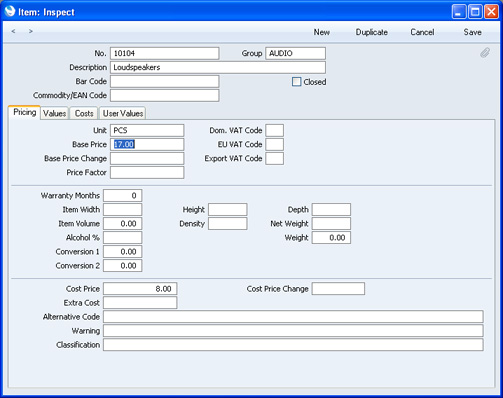Image resolution: width=503 pixels, height=398 pixels.
Task: Click the Commodity/EAN Code field
Action: pyautogui.click(x=165, y=95)
